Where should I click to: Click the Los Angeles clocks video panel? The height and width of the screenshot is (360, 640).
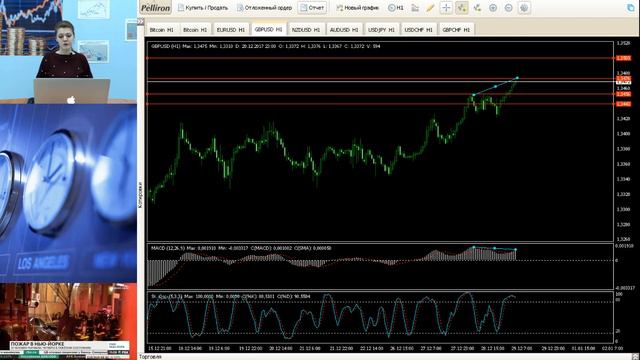68,193
